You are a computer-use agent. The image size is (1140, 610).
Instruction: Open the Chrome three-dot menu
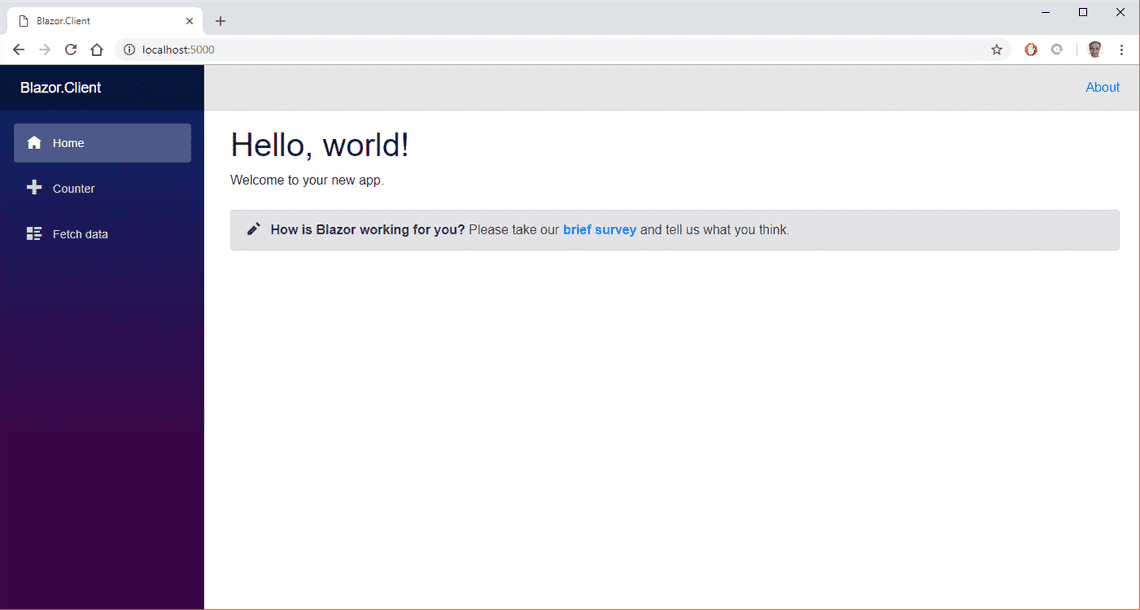1121,49
